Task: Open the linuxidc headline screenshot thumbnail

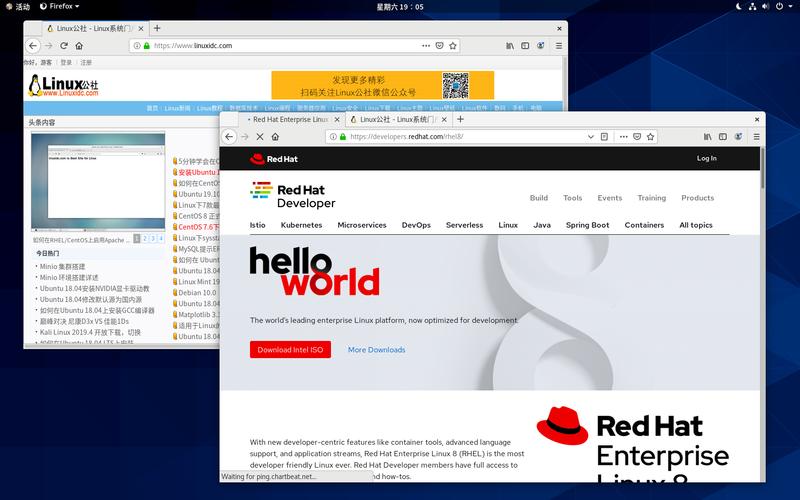Action: (98, 182)
